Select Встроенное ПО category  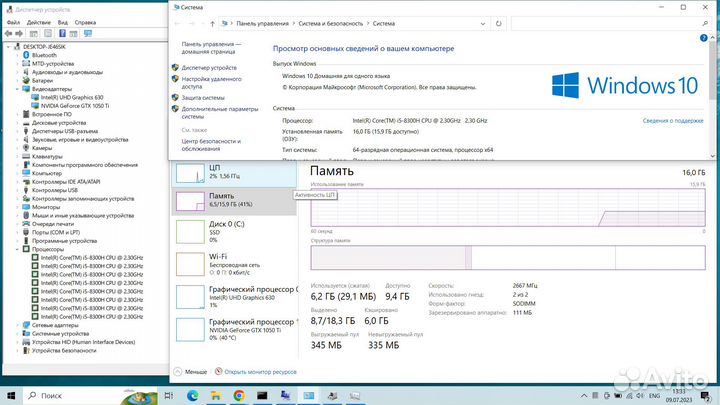(52, 114)
